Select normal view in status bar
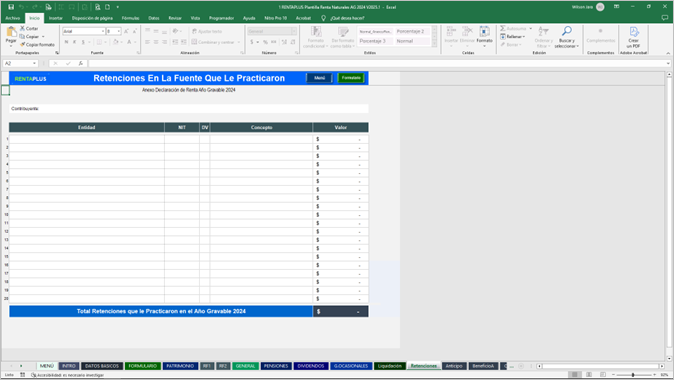Viewport: 674px width, 380px height. click(x=575, y=375)
